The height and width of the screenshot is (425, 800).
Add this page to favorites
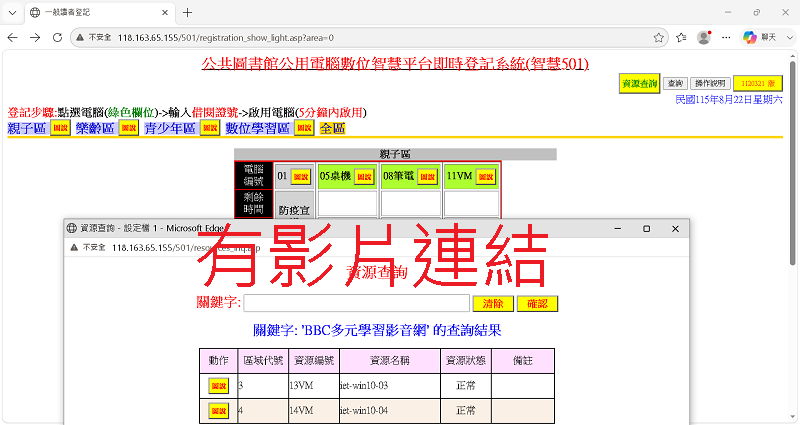point(659,38)
